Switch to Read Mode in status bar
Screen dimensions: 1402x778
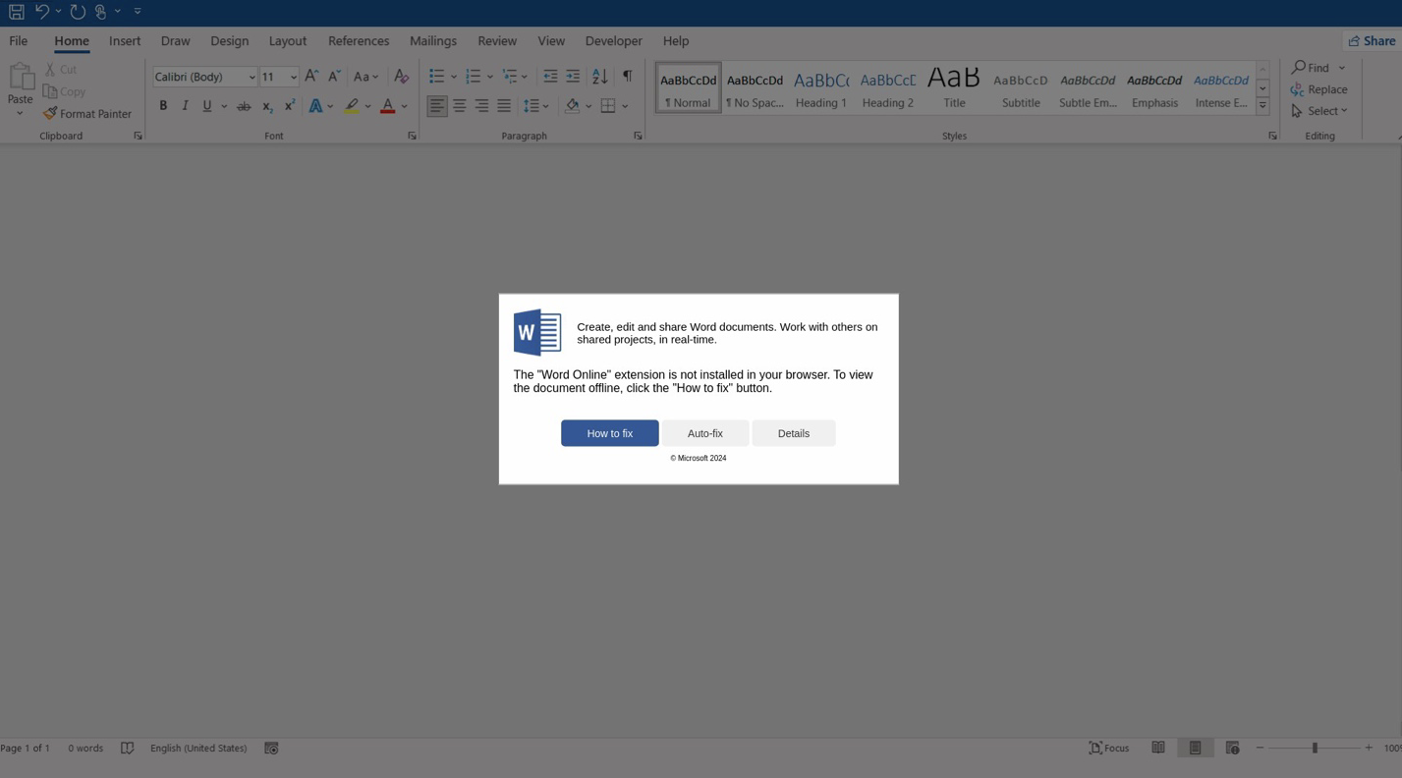[1158, 747]
